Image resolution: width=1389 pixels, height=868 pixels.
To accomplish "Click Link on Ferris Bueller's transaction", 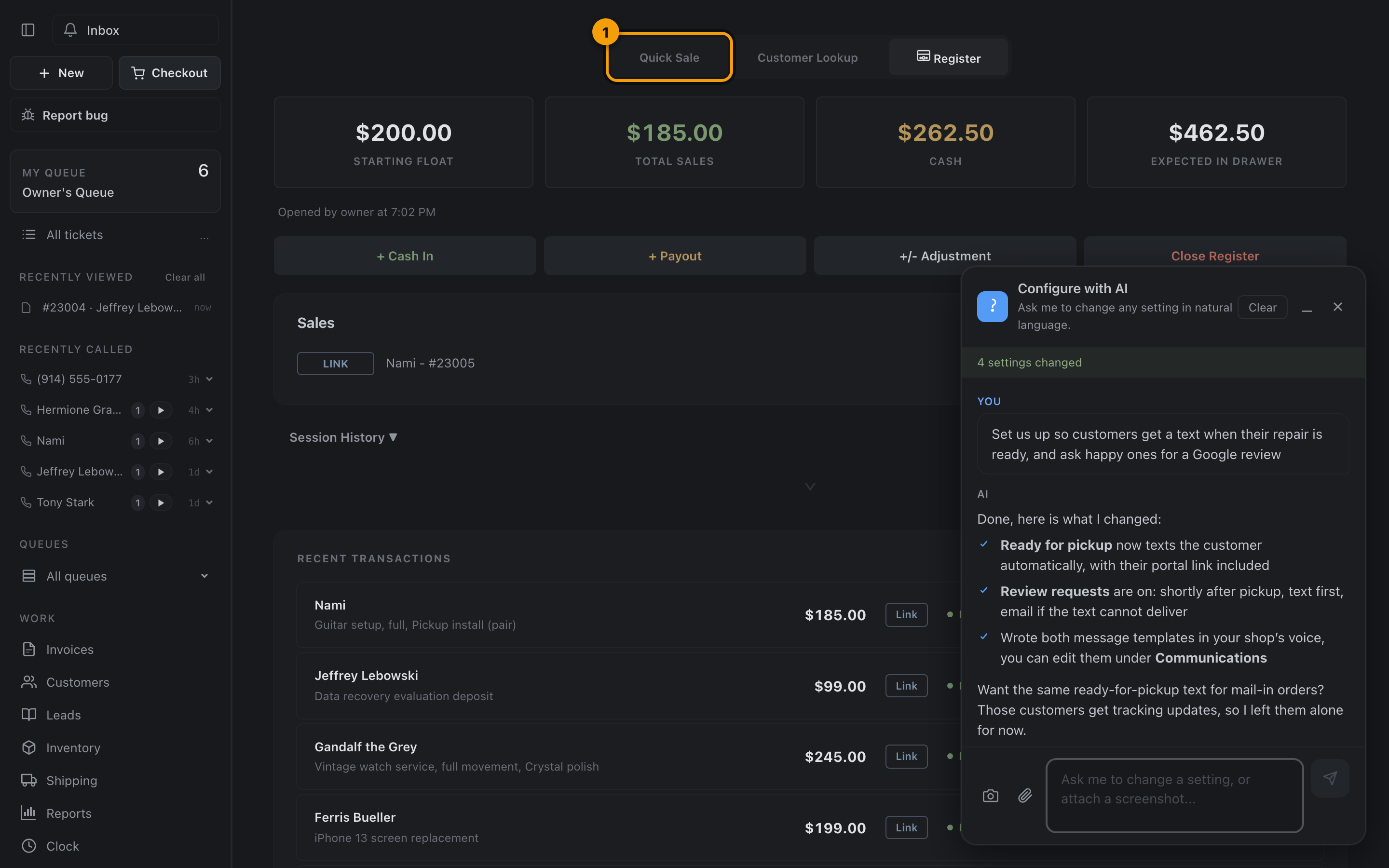I will 906,827.
